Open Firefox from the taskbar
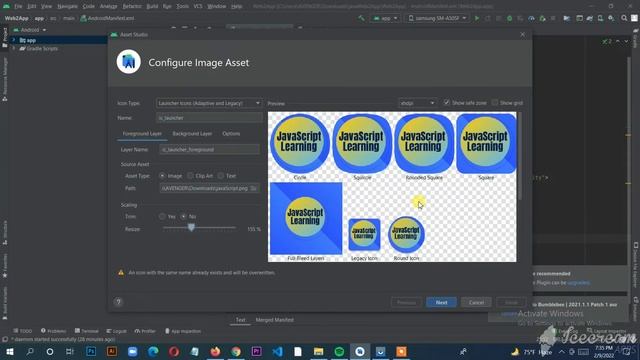The height and width of the screenshot is (360, 640). pyautogui.click(x=216, y=351)
